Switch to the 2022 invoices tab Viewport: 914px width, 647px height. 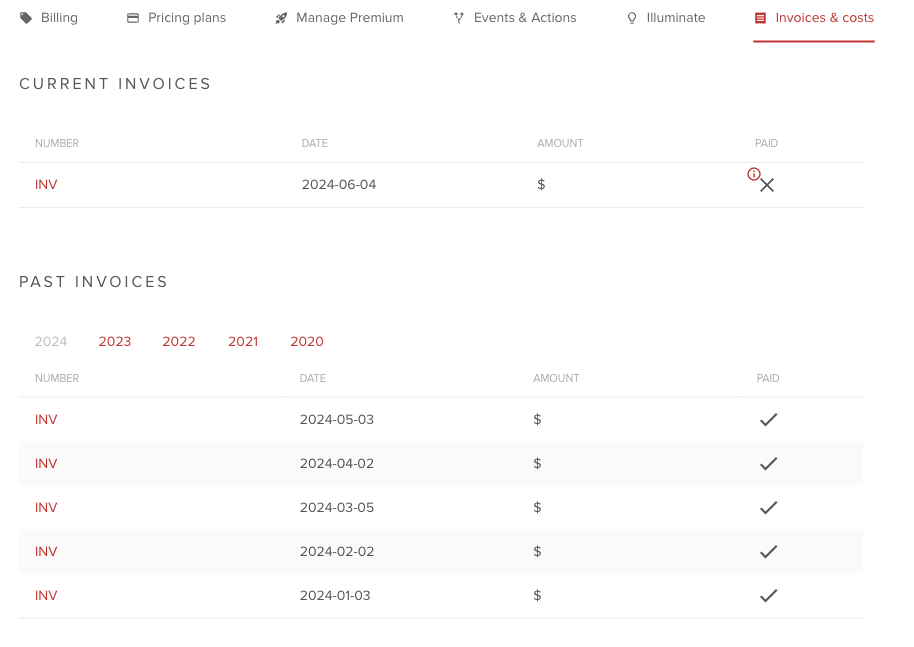coord(178,341)
